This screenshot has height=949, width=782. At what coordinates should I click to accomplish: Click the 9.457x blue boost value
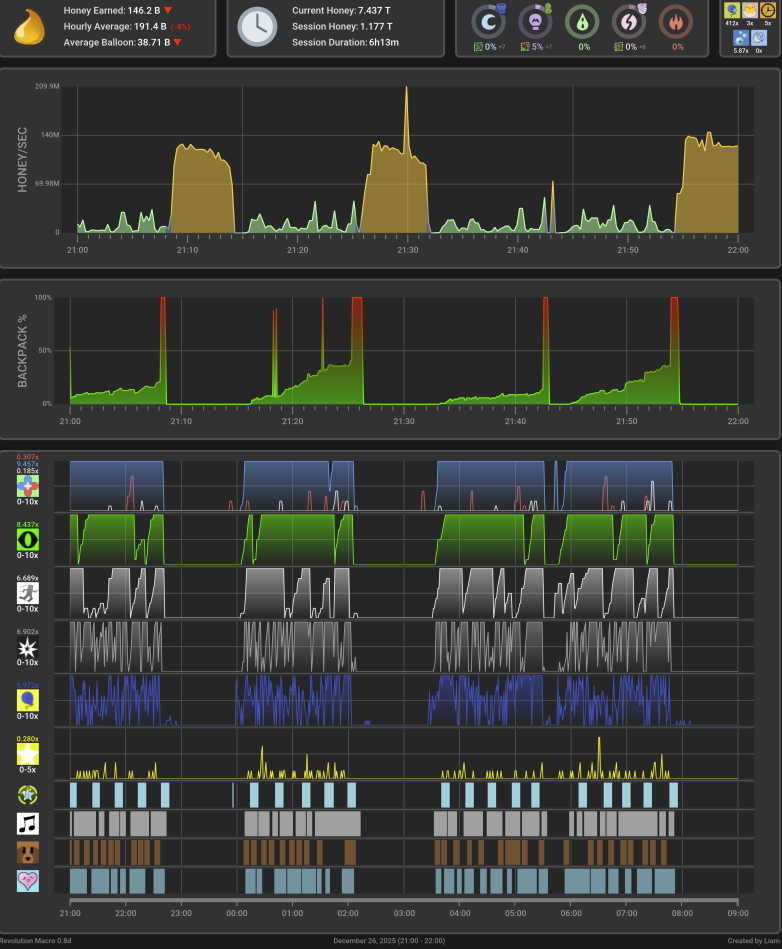27,464
